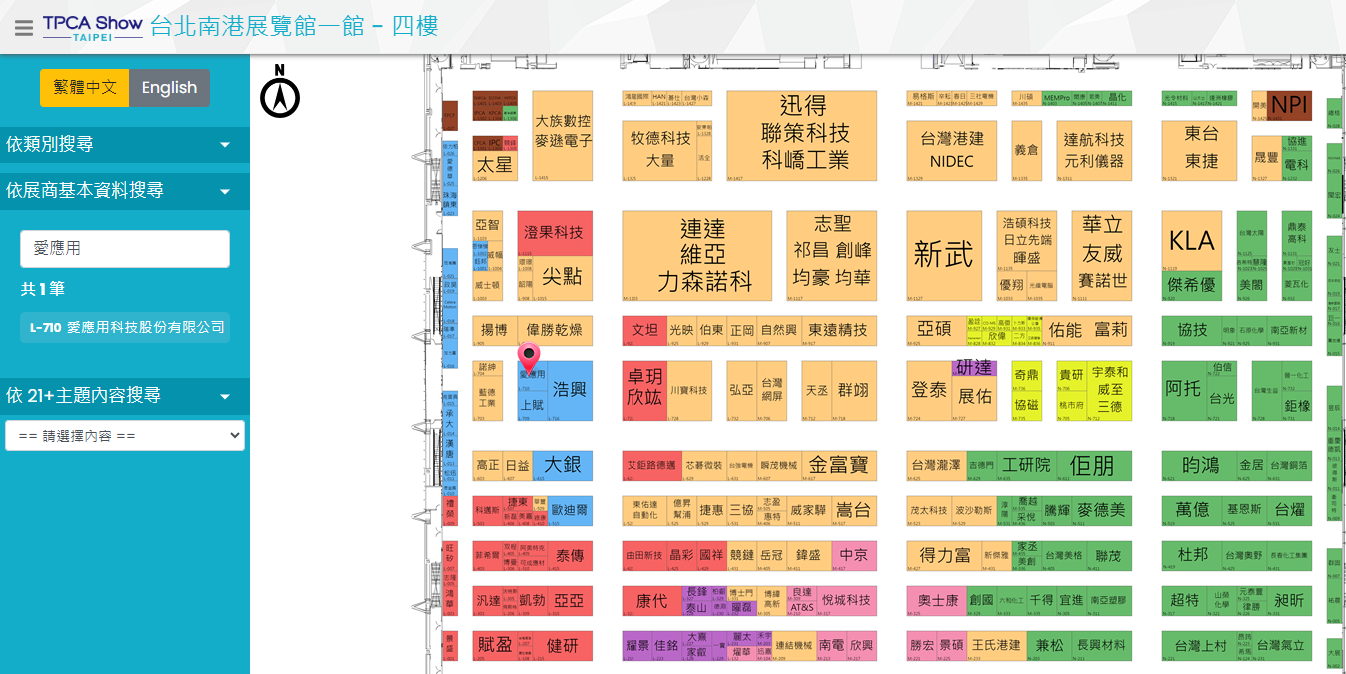Select the 萬億 booth

(x=1192, y=510)
